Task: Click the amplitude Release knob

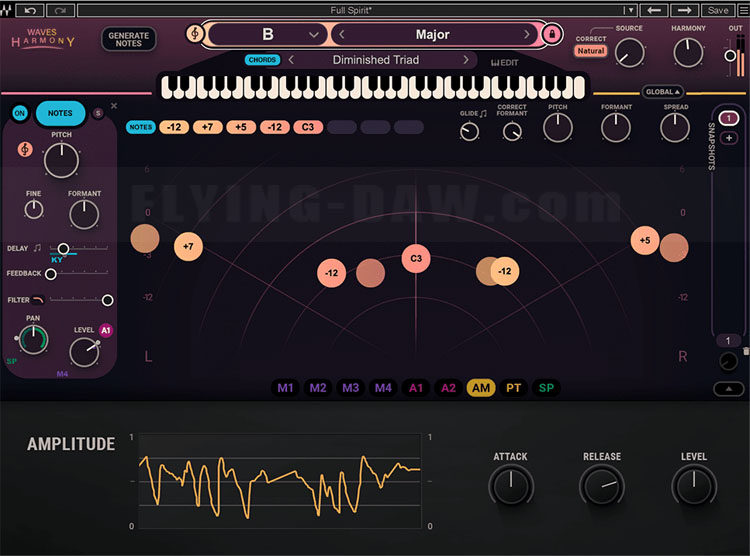Action: 602,486
